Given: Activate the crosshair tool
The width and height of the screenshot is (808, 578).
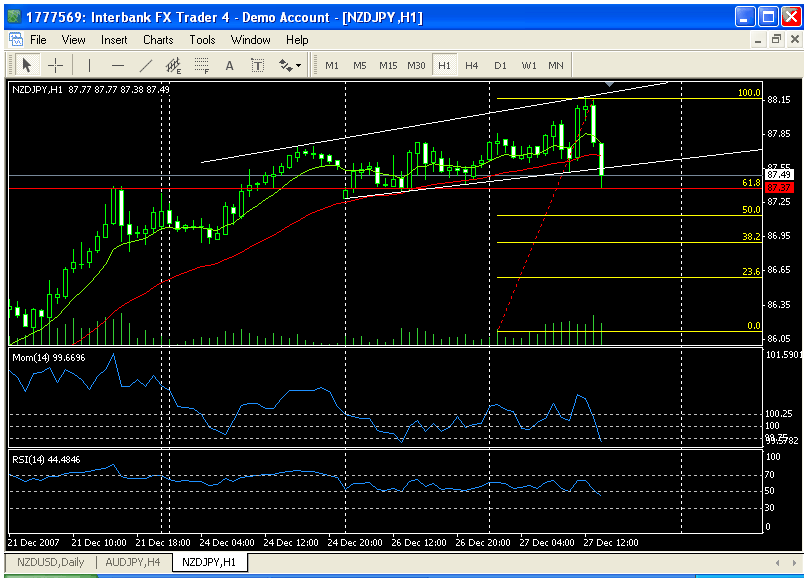Looking at the screenshot, I should (55, 65).
